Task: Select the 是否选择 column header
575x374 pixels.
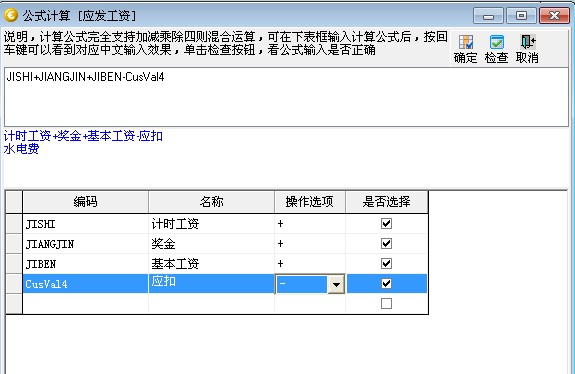Action: point(387,202)
